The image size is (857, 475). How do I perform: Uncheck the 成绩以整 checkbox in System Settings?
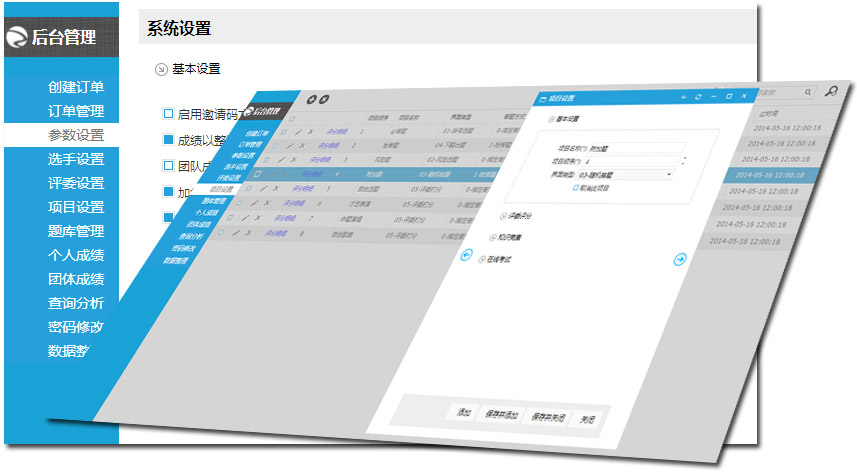(168, 139)
